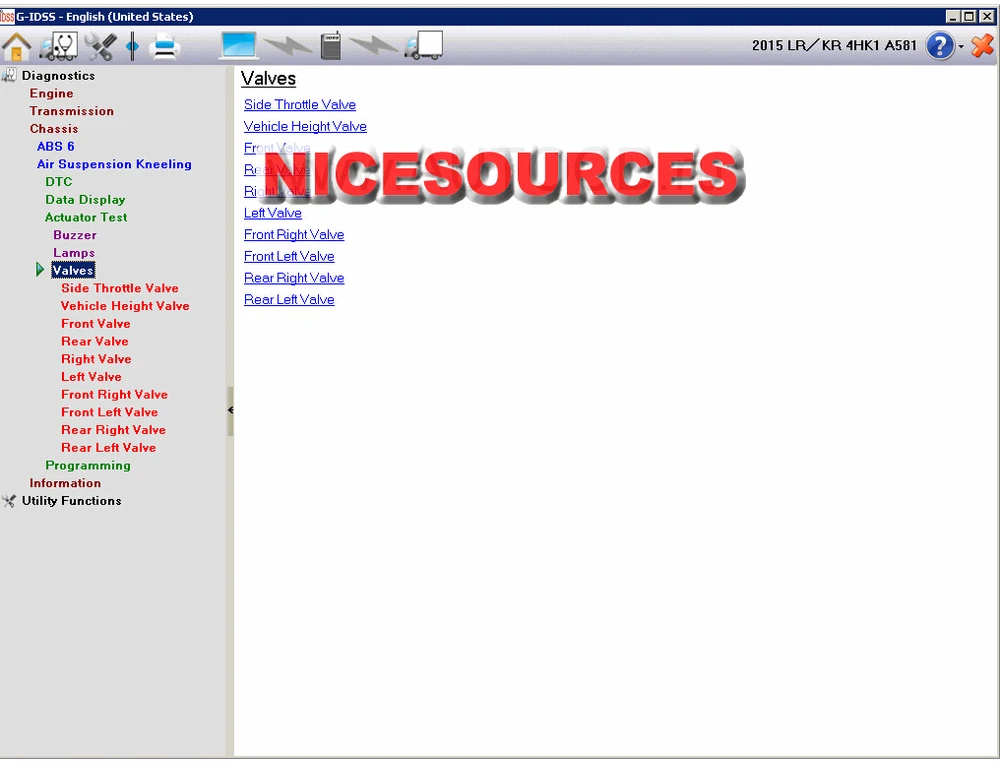
Task: Open the wrench and screwdriver utilities icon
Action: tap(101, 47)
